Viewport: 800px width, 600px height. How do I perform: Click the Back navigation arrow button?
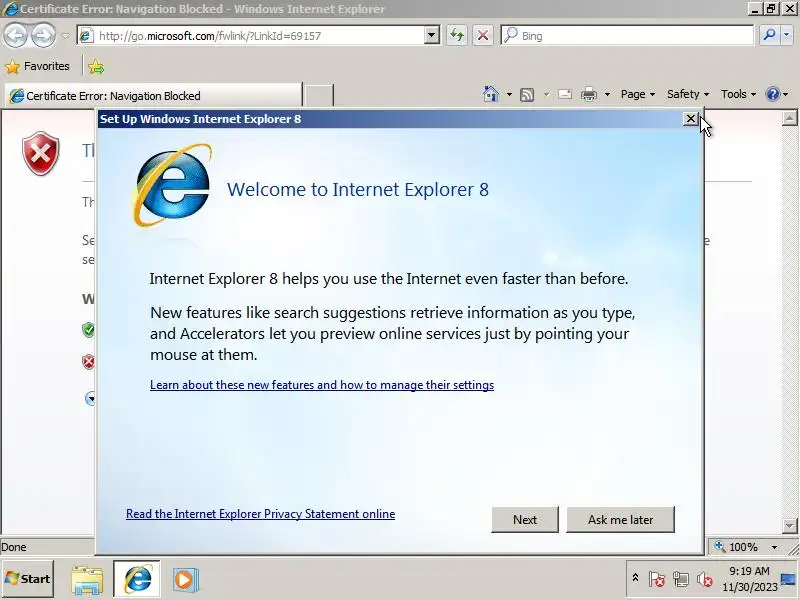pyautogui.click(x=15, y=36)
